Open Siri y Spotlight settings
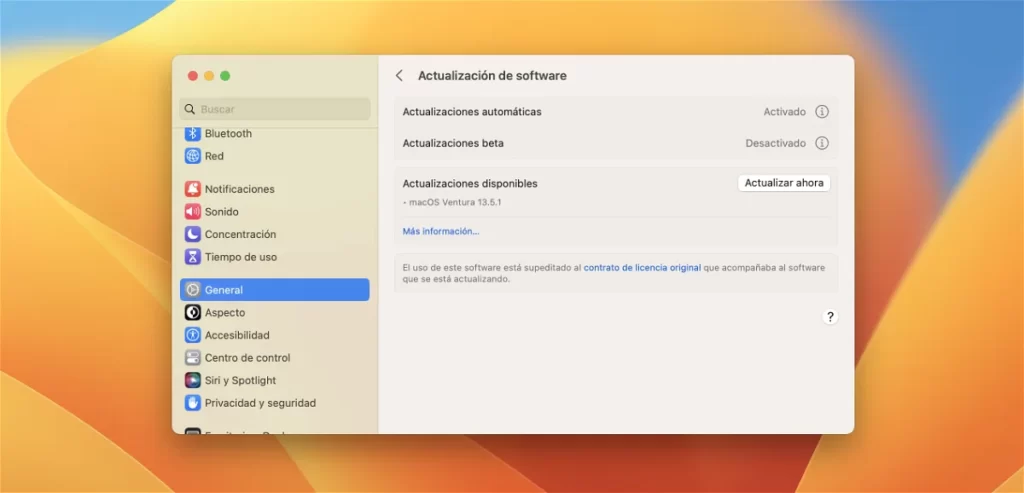The width and height of the screenshot is (1024, 493). [275, 380]
